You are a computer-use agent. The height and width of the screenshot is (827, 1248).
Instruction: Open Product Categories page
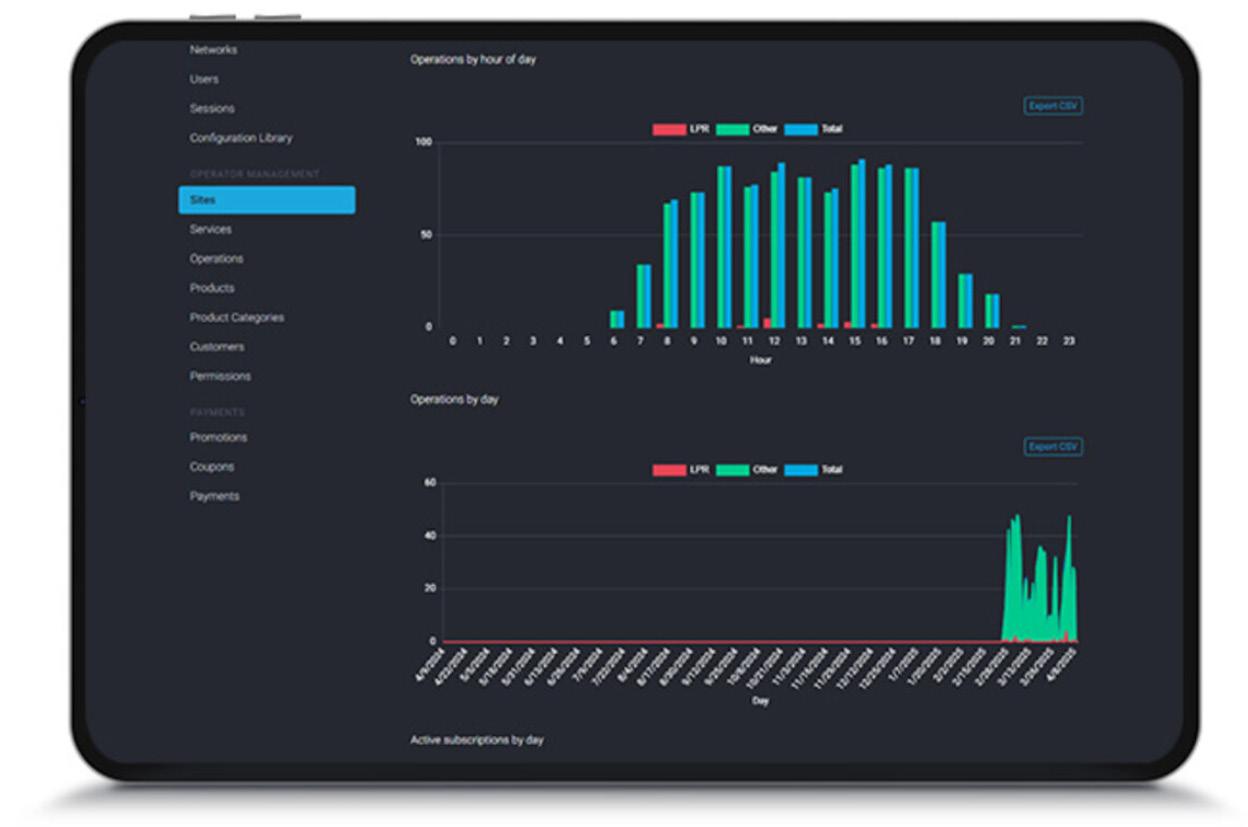click(237, 317)
